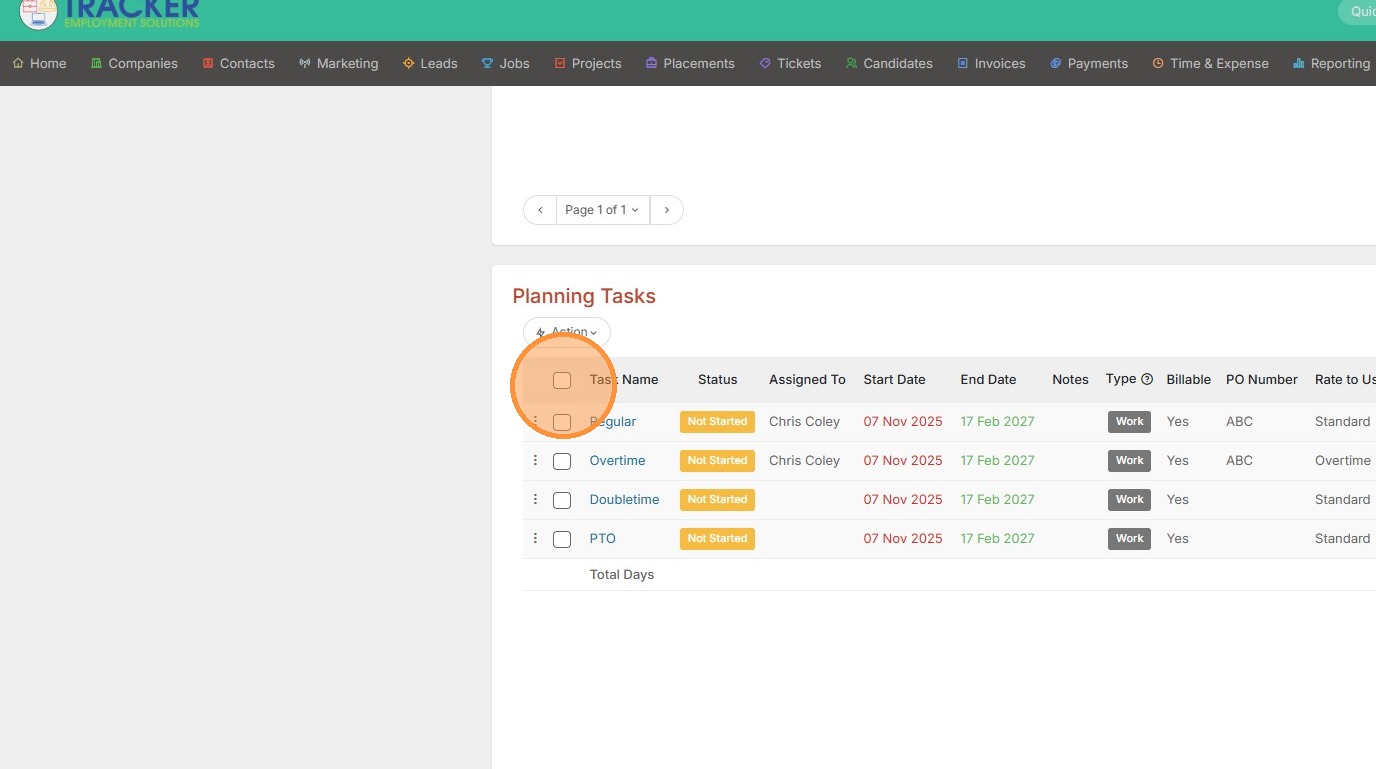The height and width of the screenshot is (769, 1376).
Task: Open the Leads section
Action: tap(430, 63)
